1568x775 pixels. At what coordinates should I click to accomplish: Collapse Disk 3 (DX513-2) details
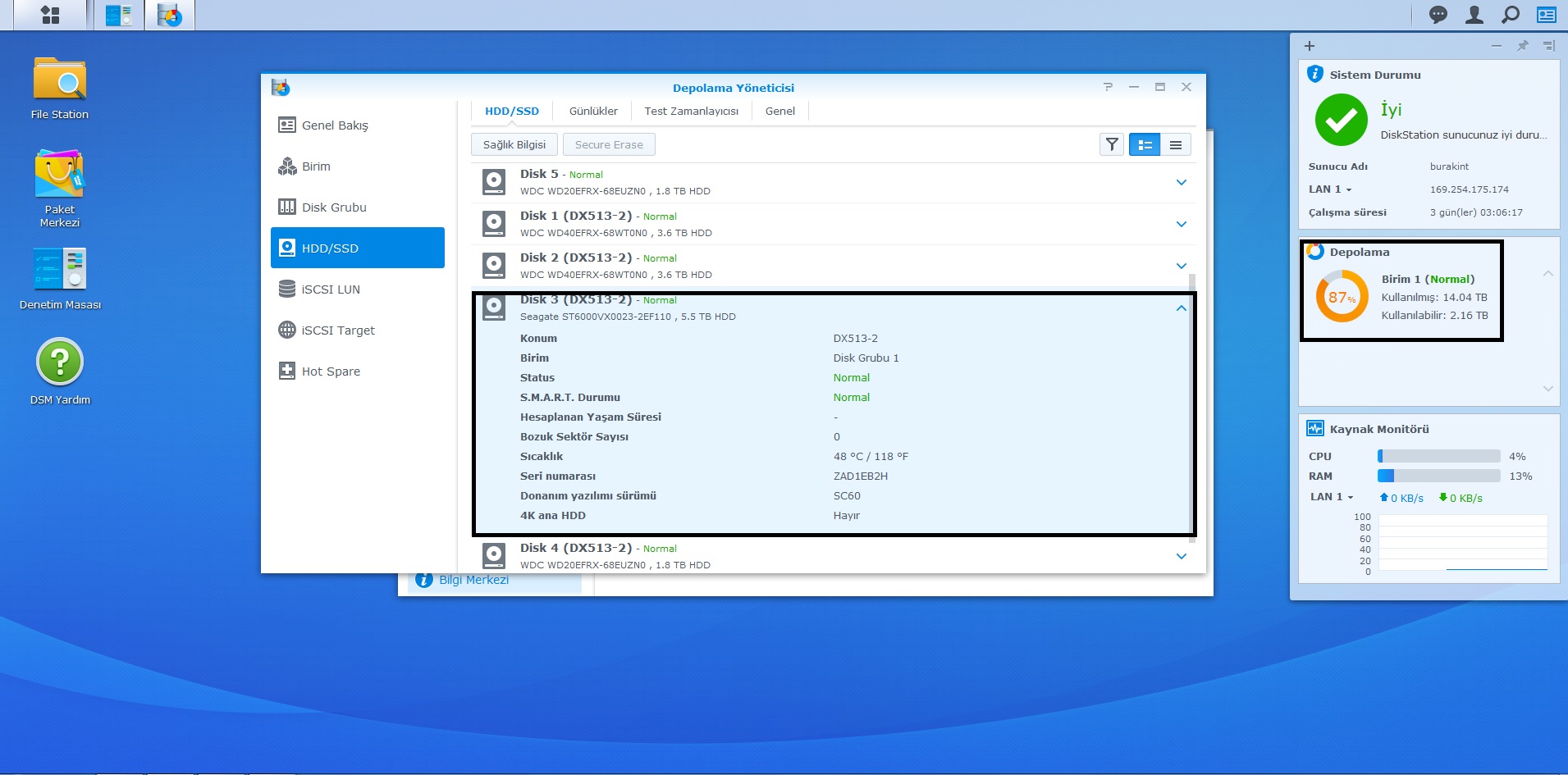(1182, 308)
